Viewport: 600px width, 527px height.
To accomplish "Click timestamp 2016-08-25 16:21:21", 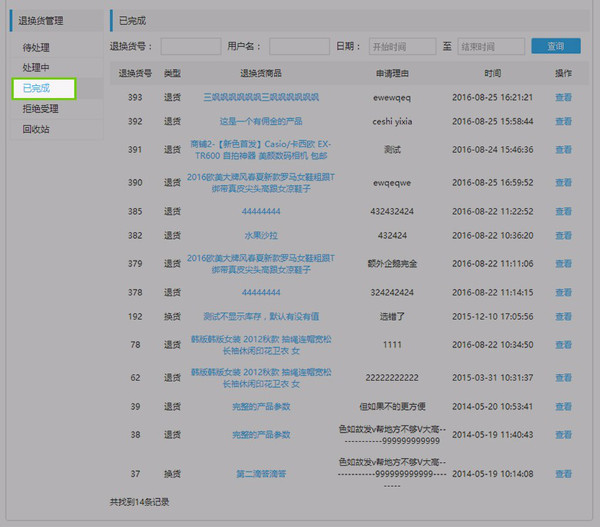I will [x=492, y=97].
